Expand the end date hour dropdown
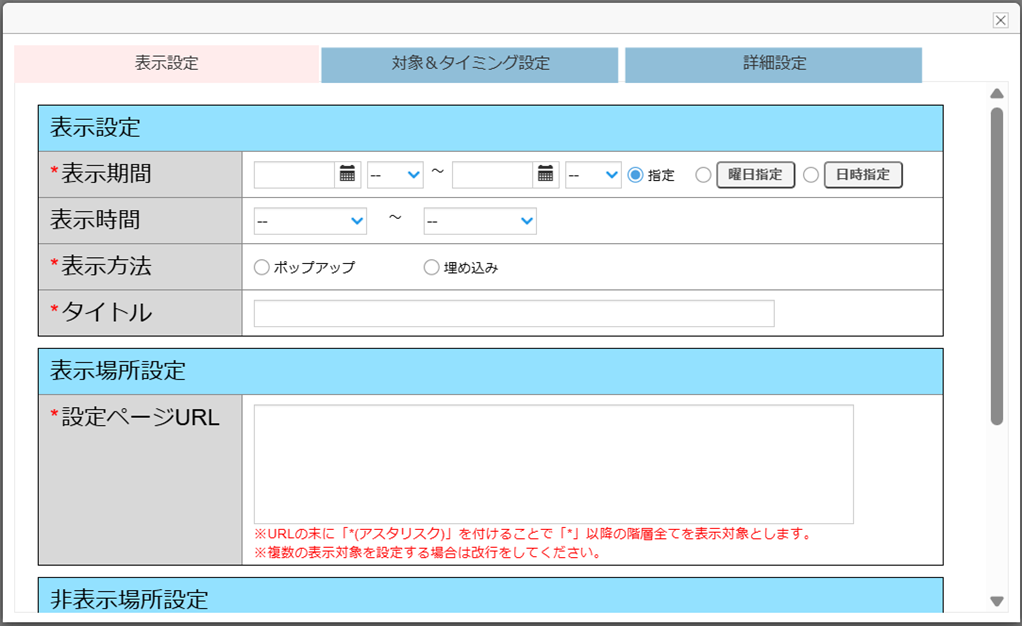Image resolution: width=1022 pixels, height=626 pixels. coord(593,175)
